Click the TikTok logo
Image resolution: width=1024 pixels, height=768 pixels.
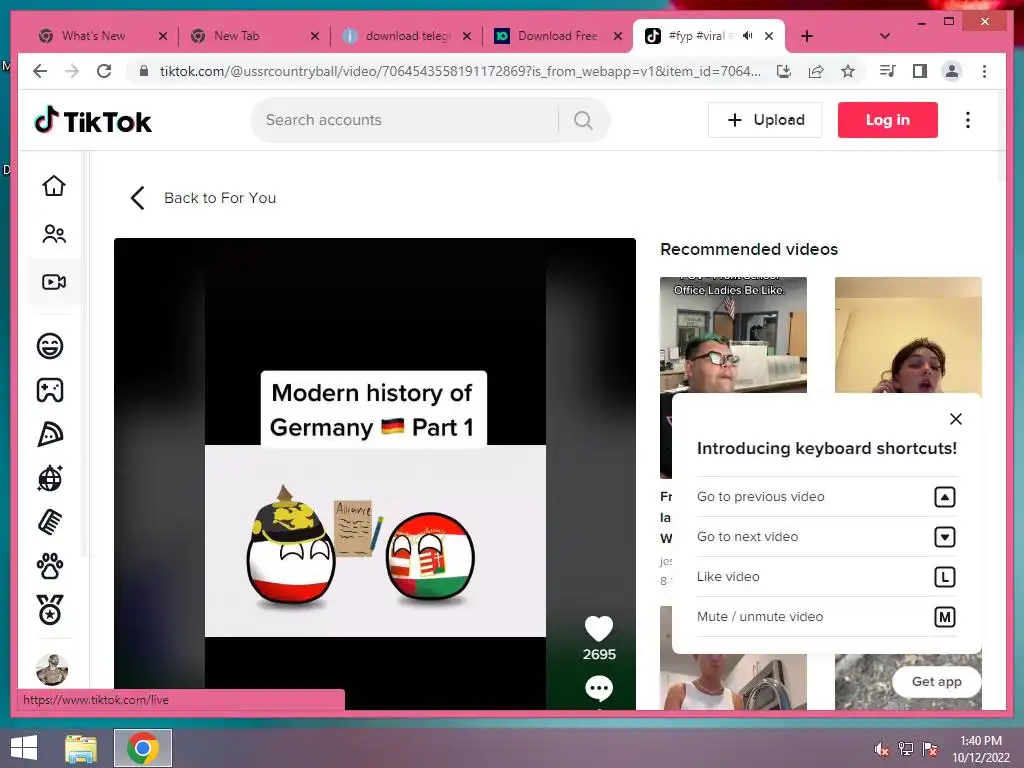point(93,121)
